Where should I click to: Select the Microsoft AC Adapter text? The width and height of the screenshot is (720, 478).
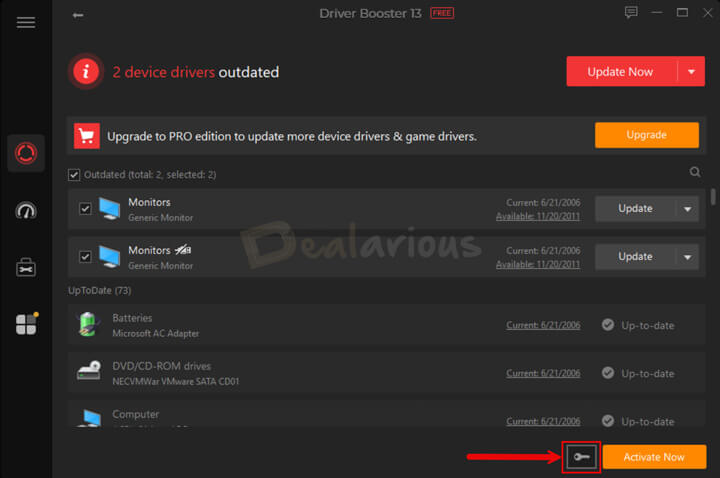[156, 333]
